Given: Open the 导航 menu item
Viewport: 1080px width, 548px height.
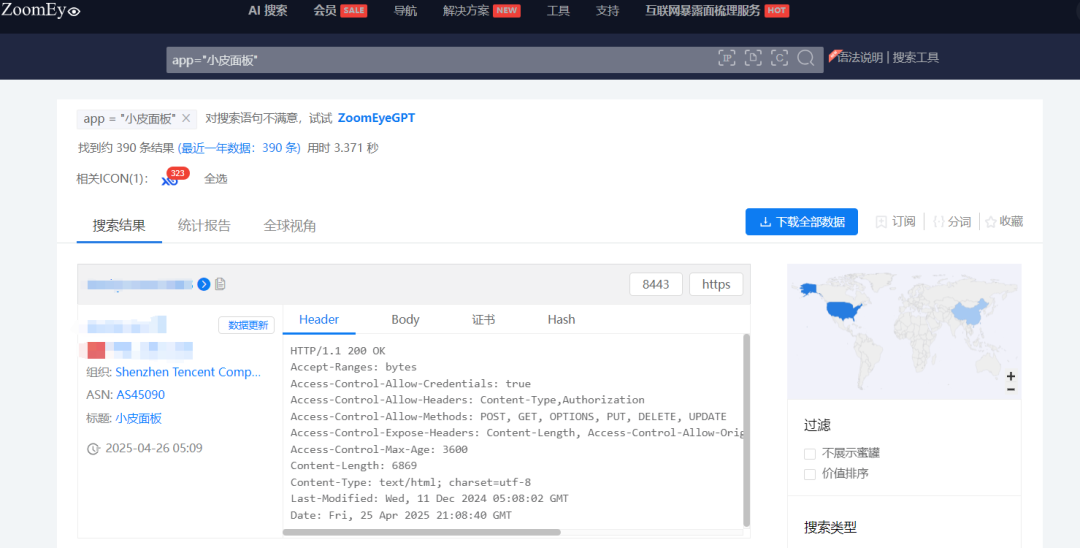Looking at the screenshot, I should (405, 10).
